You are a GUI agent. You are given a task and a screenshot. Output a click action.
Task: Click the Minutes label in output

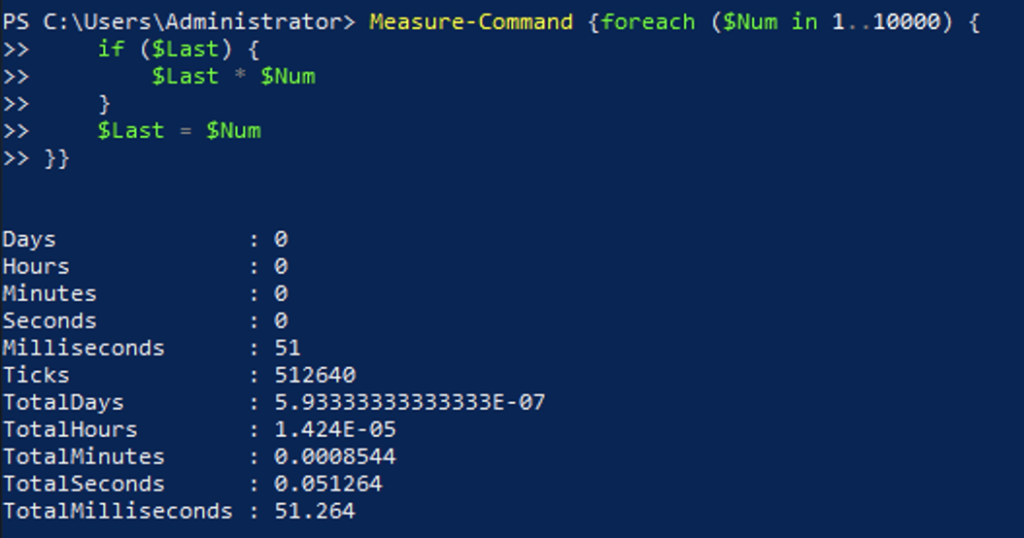[50, 294]
